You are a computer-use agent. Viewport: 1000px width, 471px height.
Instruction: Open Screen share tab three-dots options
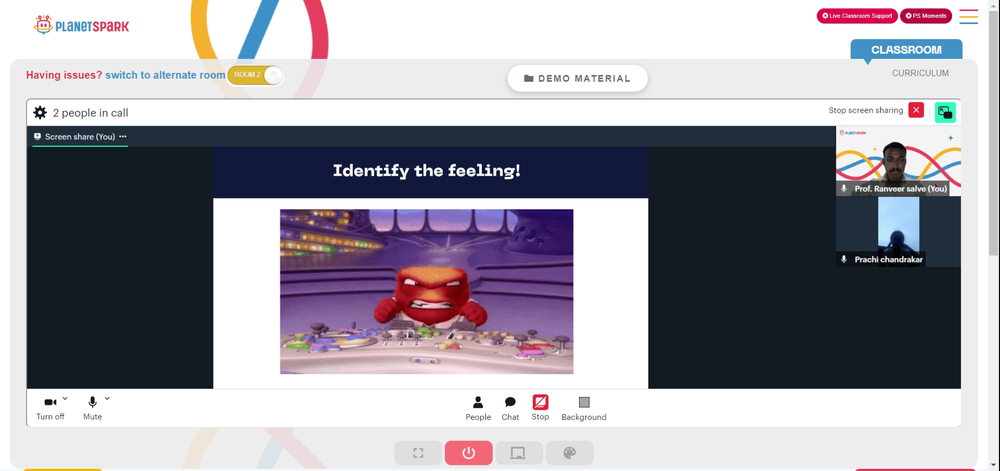122,136
